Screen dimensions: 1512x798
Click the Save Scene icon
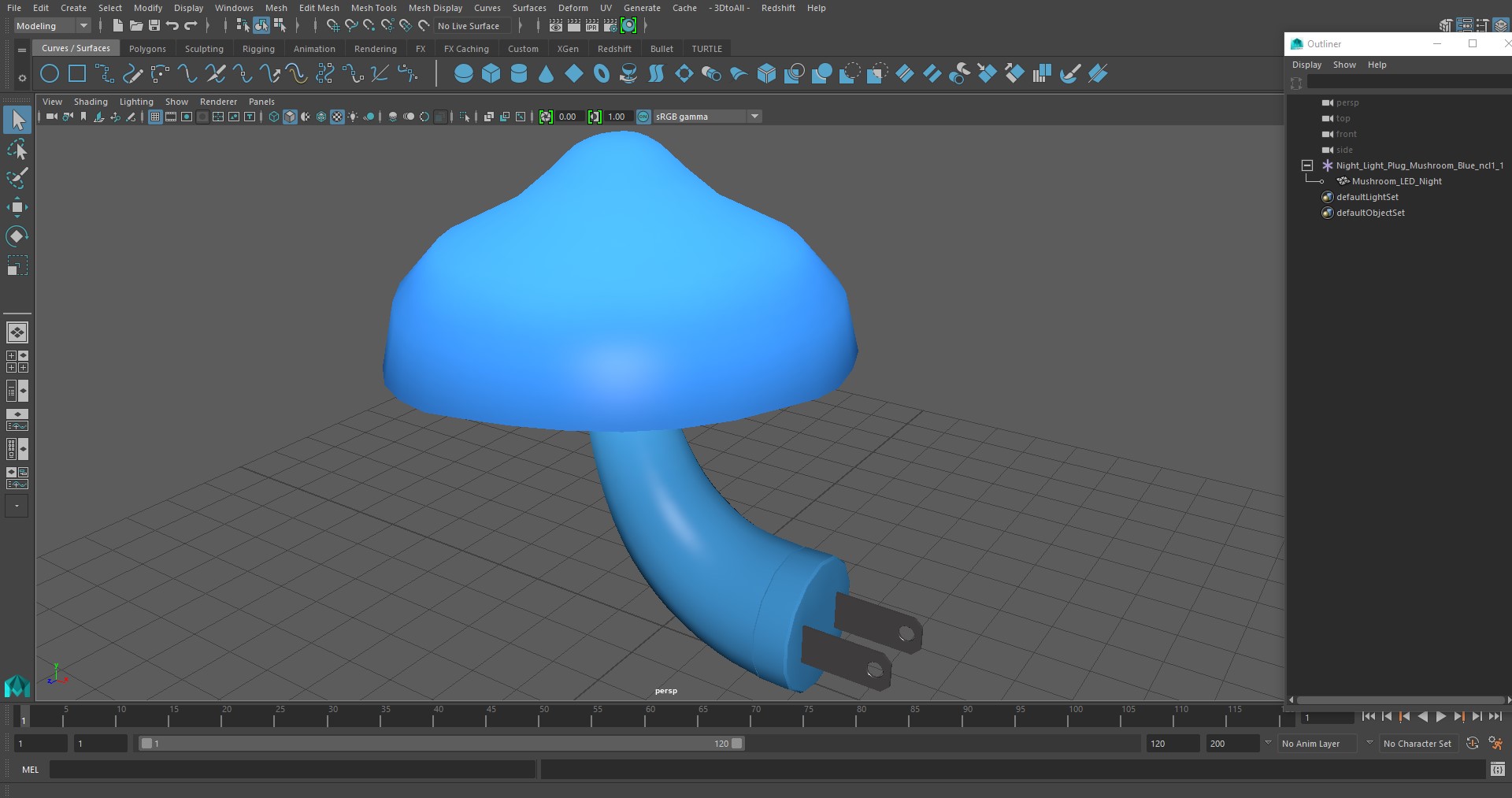click(x=154, y=26)
